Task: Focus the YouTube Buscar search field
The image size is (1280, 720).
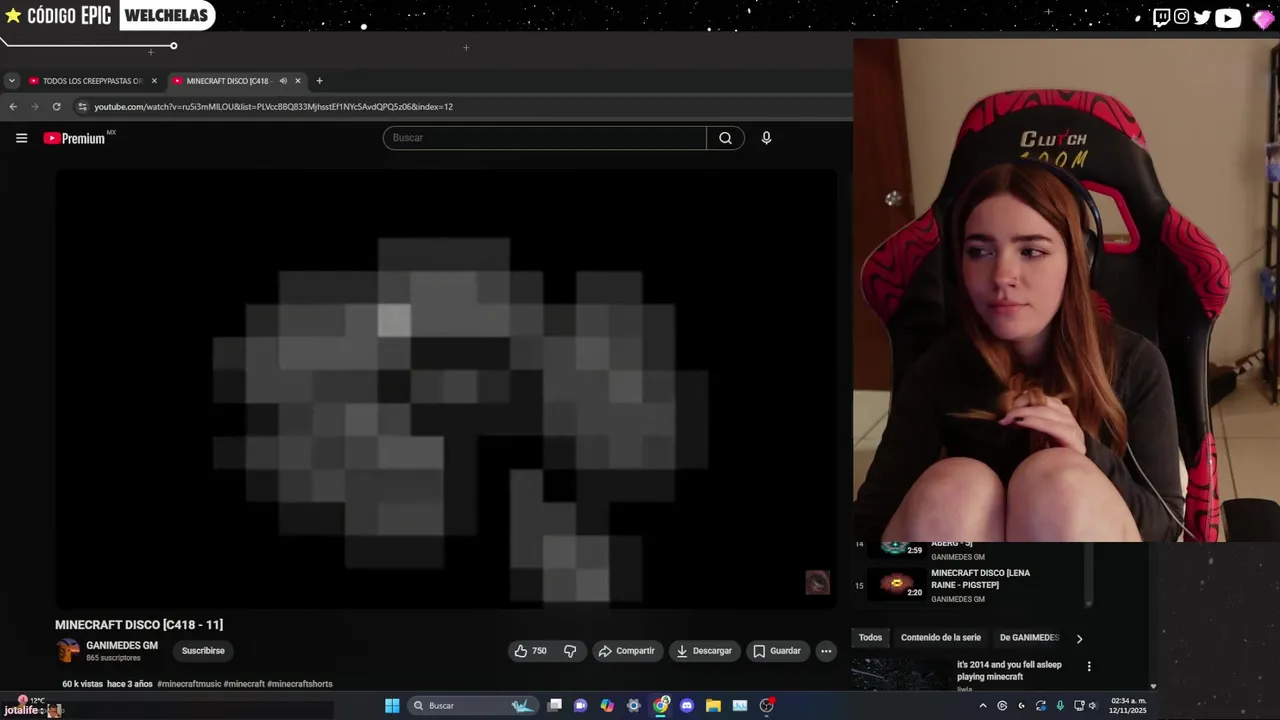Action: 545,138
